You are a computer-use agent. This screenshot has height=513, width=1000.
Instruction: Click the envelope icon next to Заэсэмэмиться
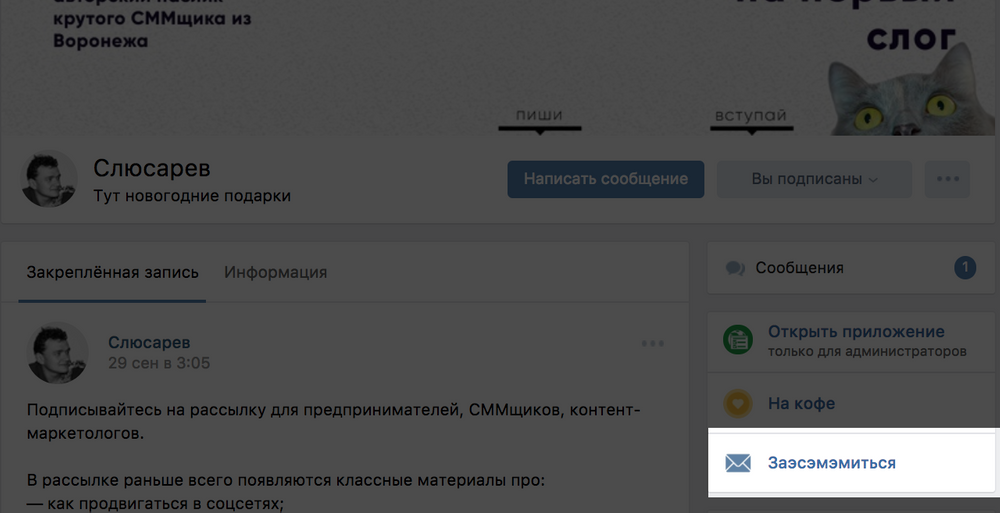[x=738, y=463]
